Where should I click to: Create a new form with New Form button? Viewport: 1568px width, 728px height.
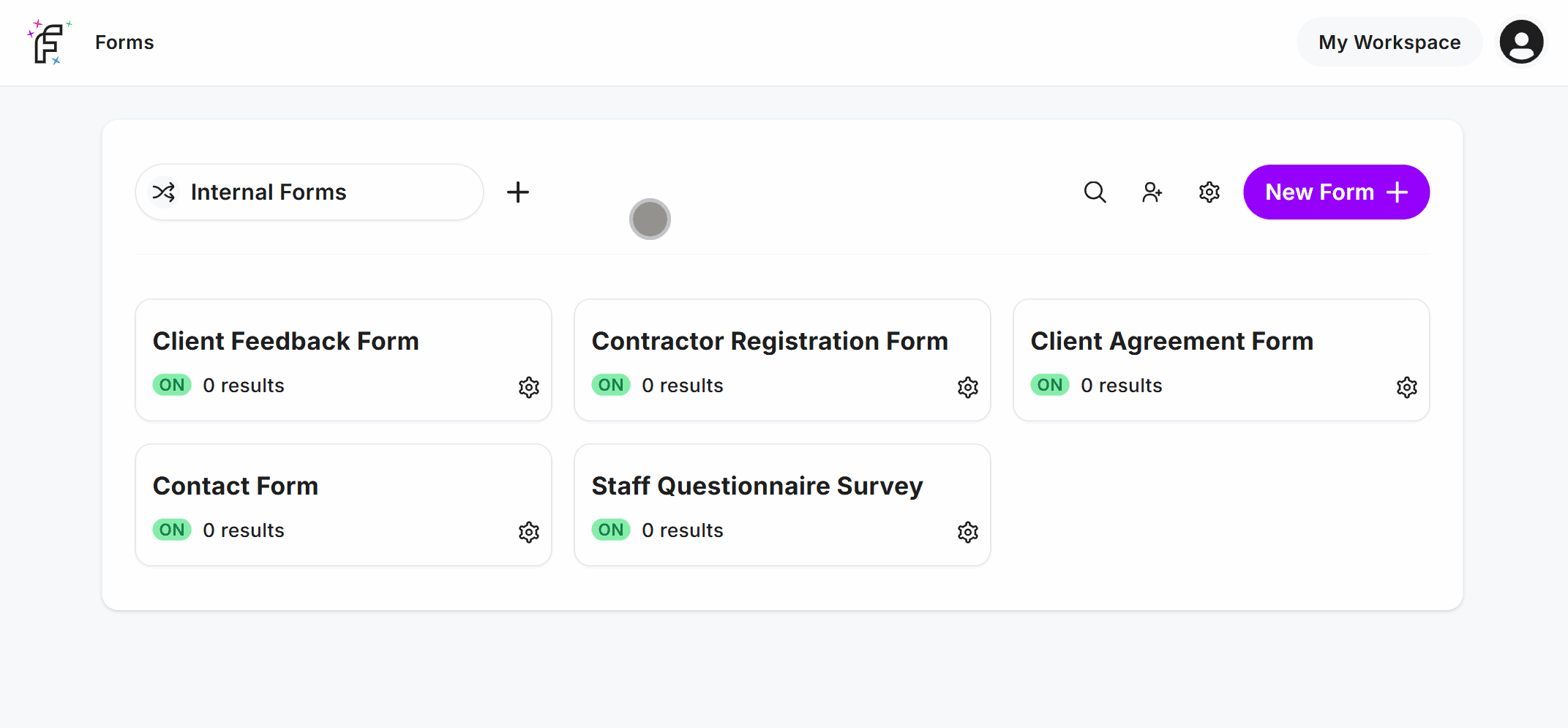click(1336, 192)
